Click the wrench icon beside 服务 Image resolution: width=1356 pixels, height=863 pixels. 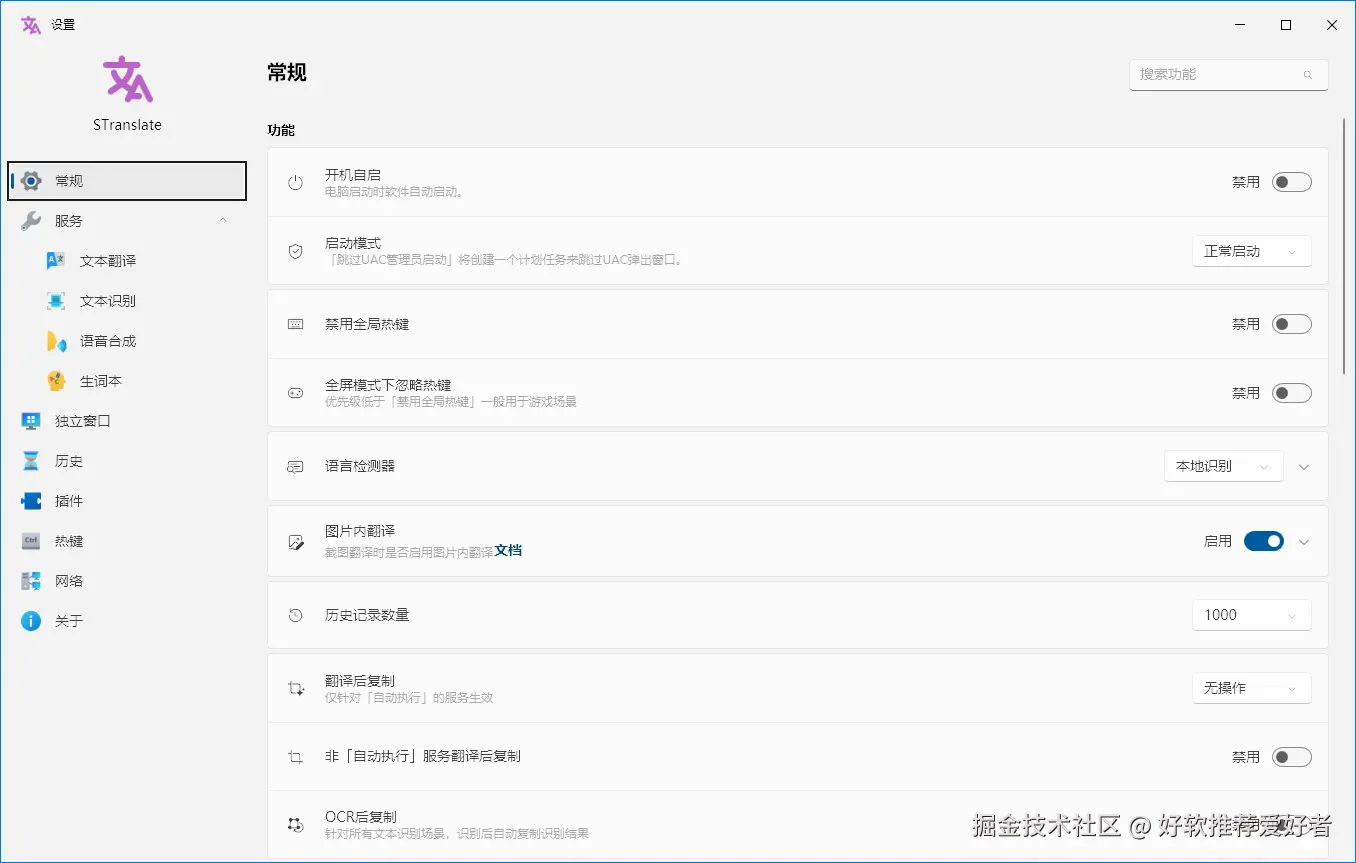pyautogui.click(x=31, y=221)
